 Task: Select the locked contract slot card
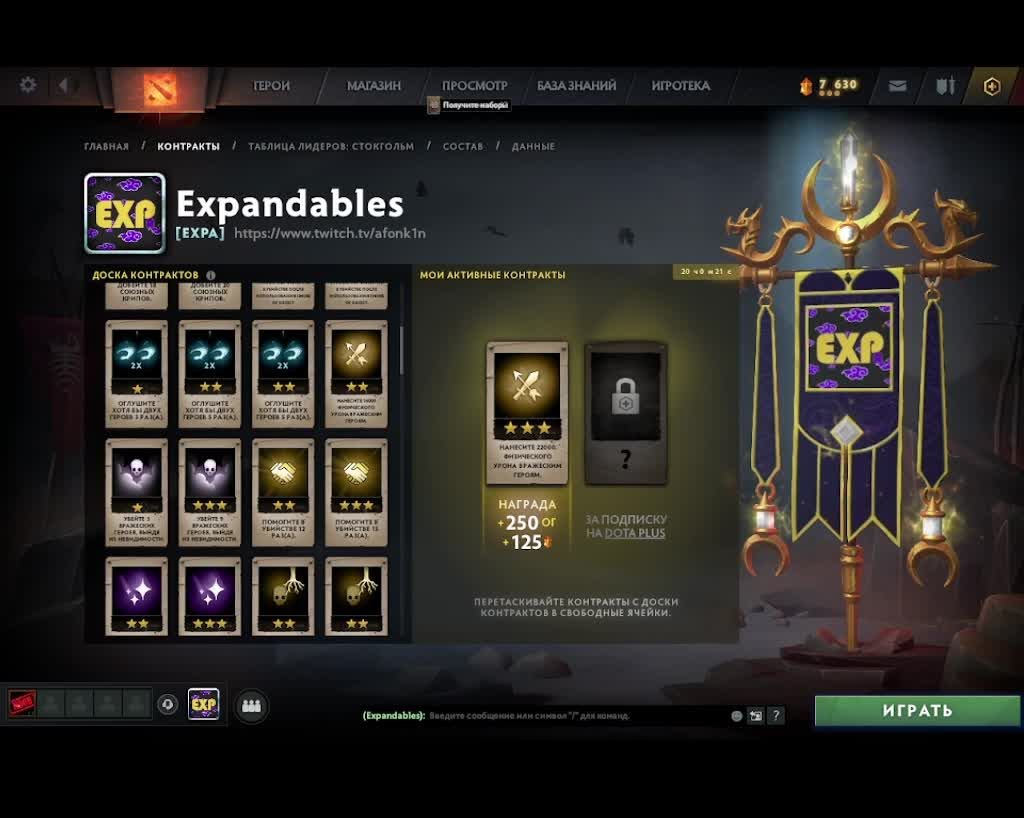coord(626,413)
